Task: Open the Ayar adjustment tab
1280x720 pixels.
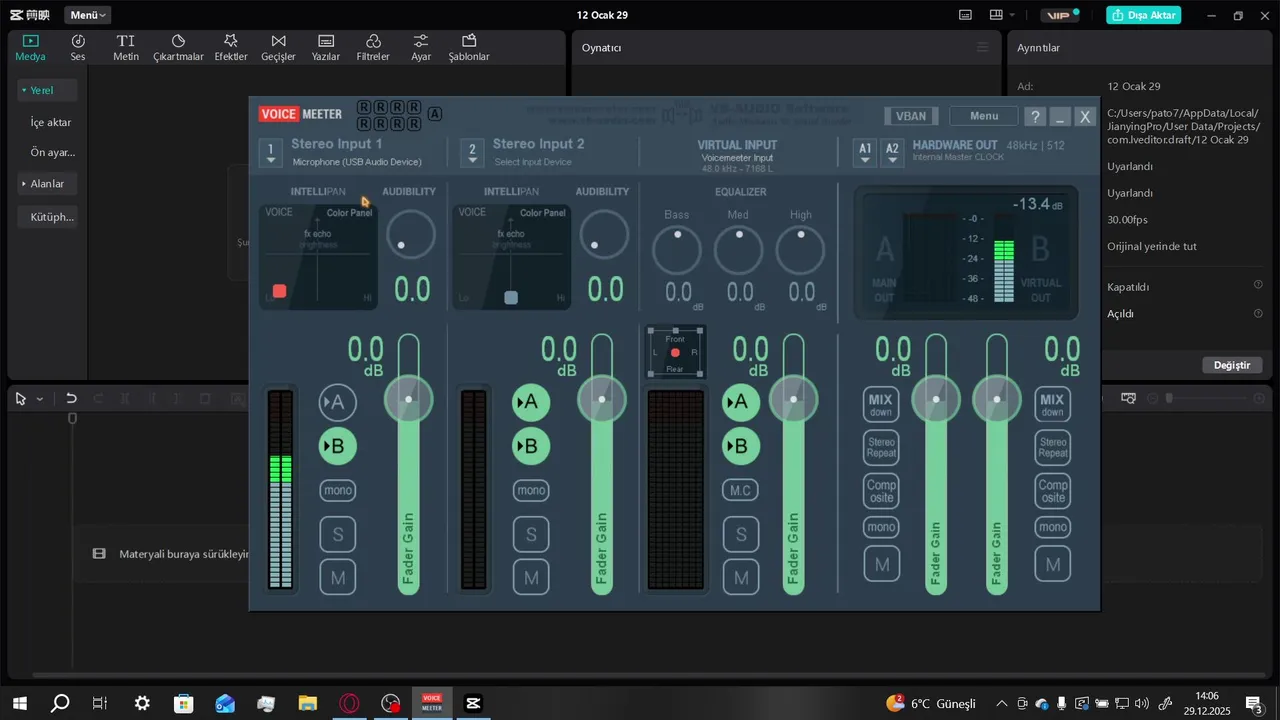Action: pos(421,47)
